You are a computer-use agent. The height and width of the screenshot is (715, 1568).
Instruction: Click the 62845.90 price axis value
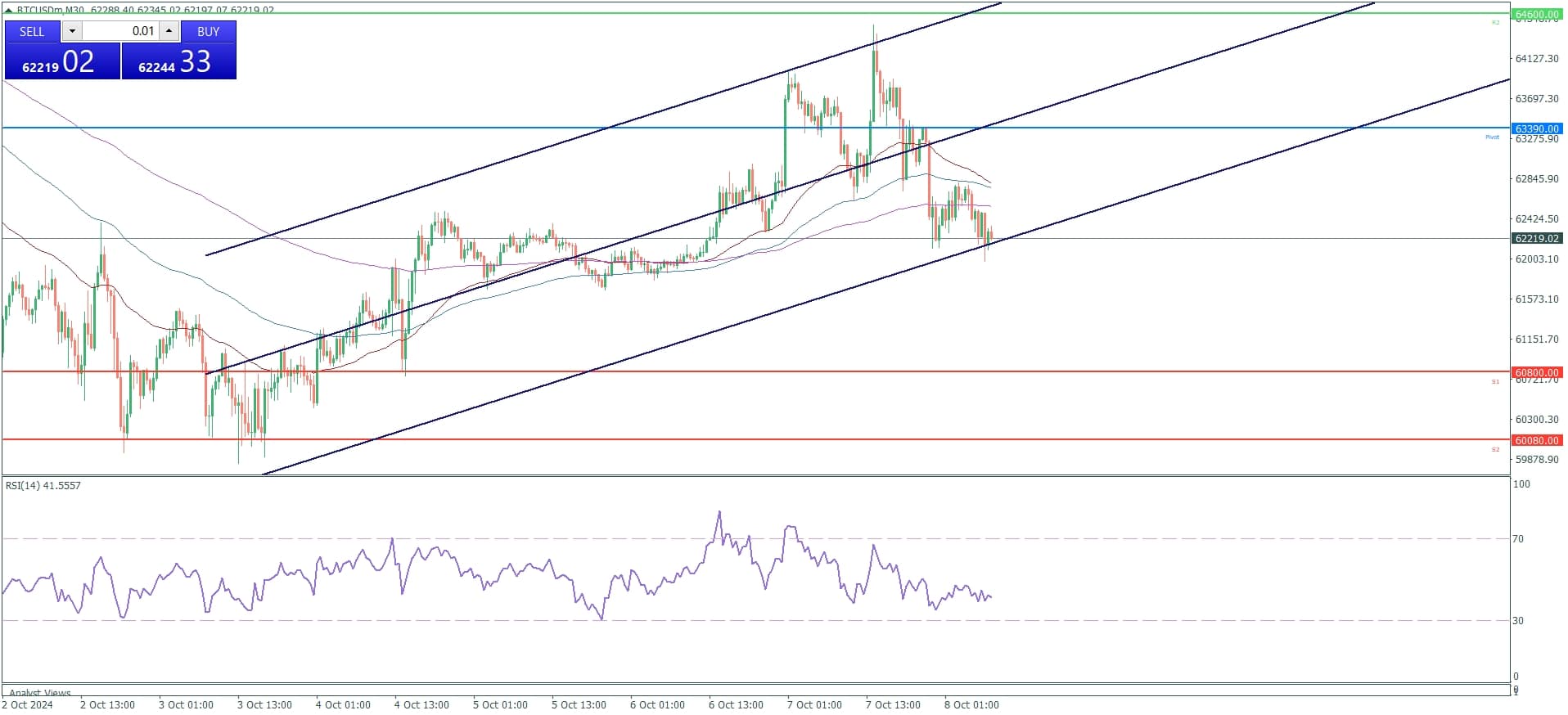coord(1537,178)
